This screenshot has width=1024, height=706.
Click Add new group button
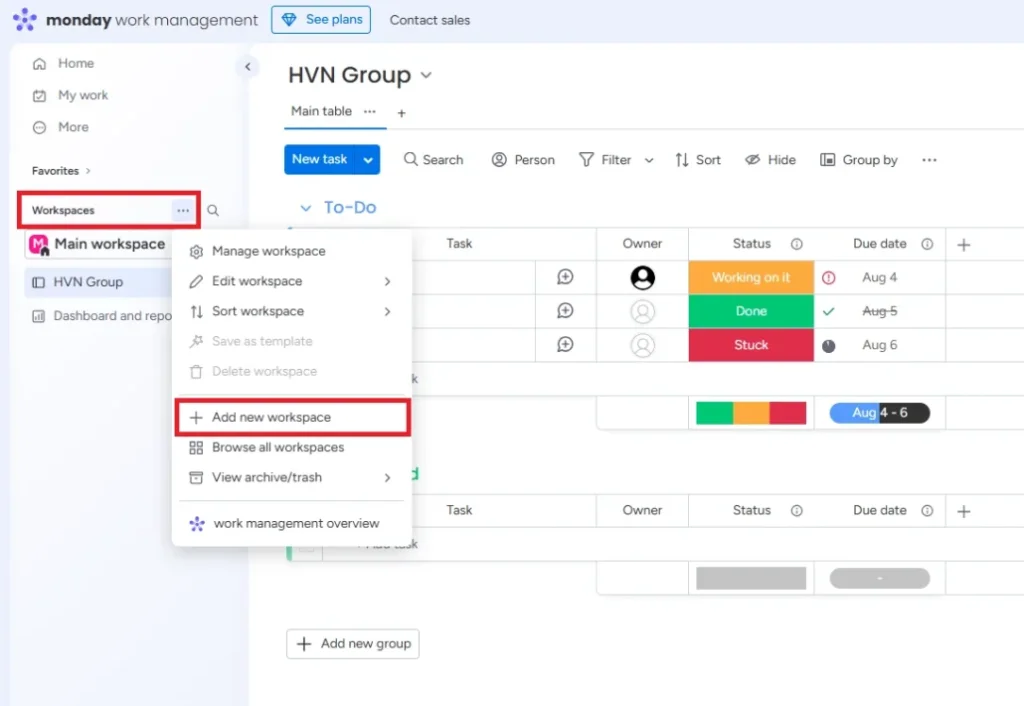click(x=353, y=644)
